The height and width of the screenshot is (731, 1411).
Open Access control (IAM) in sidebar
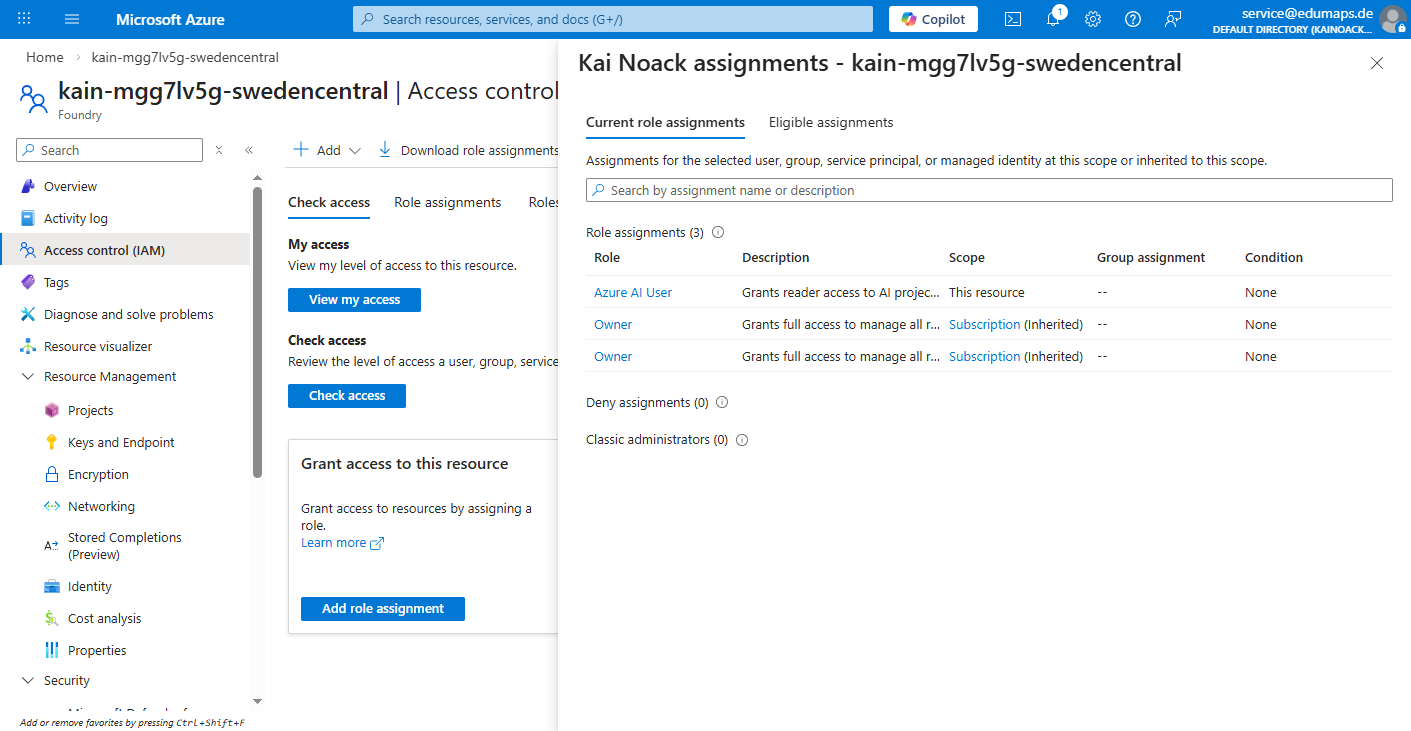(125, 250)
